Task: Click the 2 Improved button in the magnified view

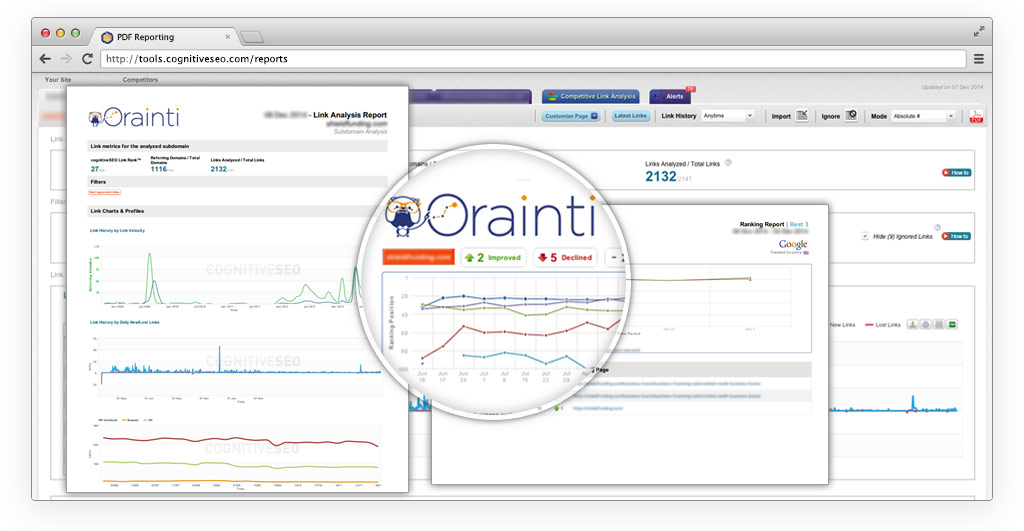Action: pos(493,257)
